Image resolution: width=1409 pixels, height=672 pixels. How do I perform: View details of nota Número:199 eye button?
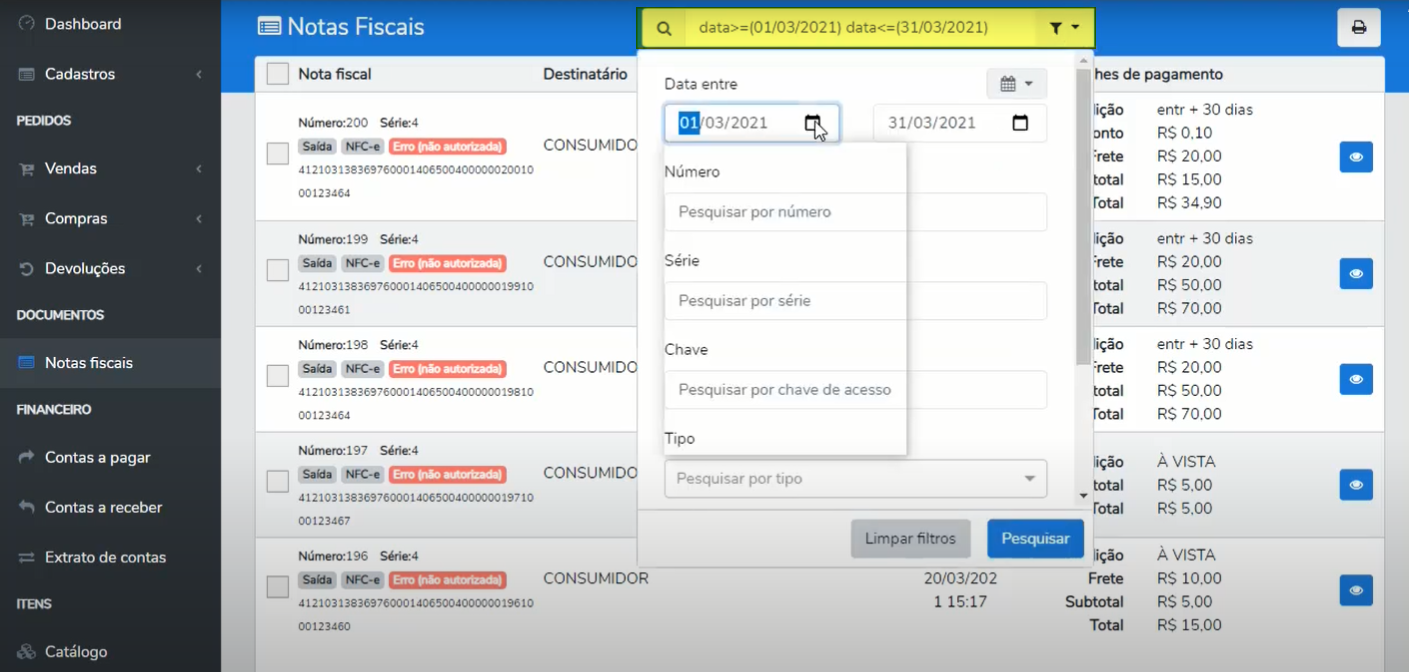1356,274
